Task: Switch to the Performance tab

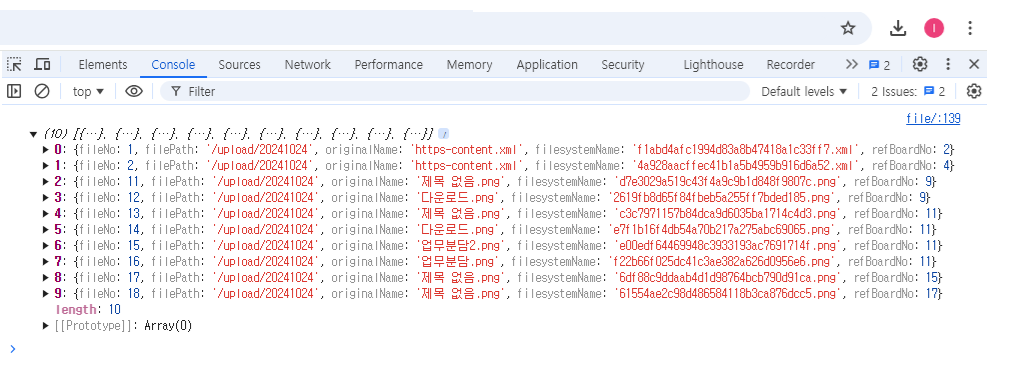Action: [389, 65]
